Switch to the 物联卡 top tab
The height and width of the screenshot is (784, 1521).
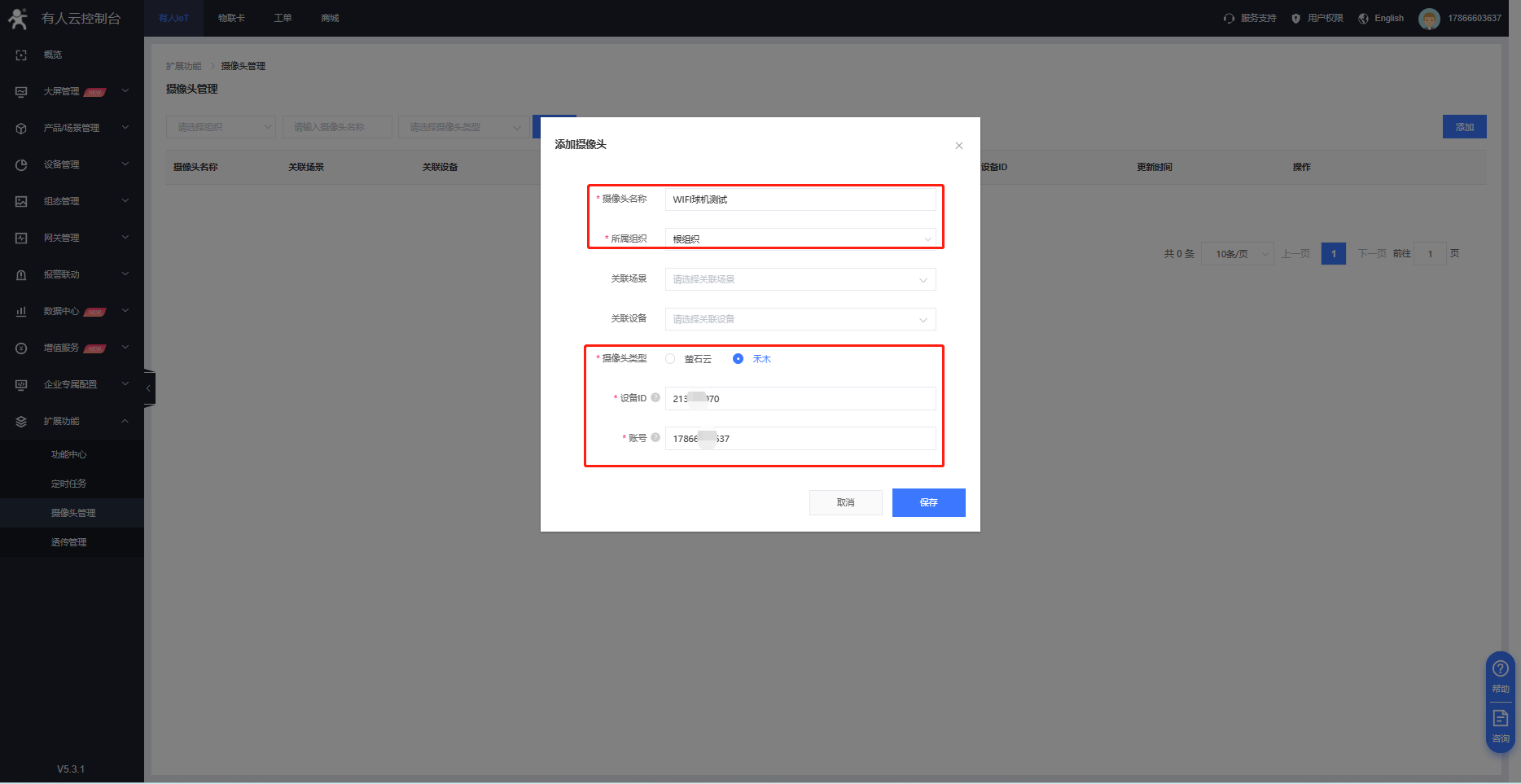[231, 18]
